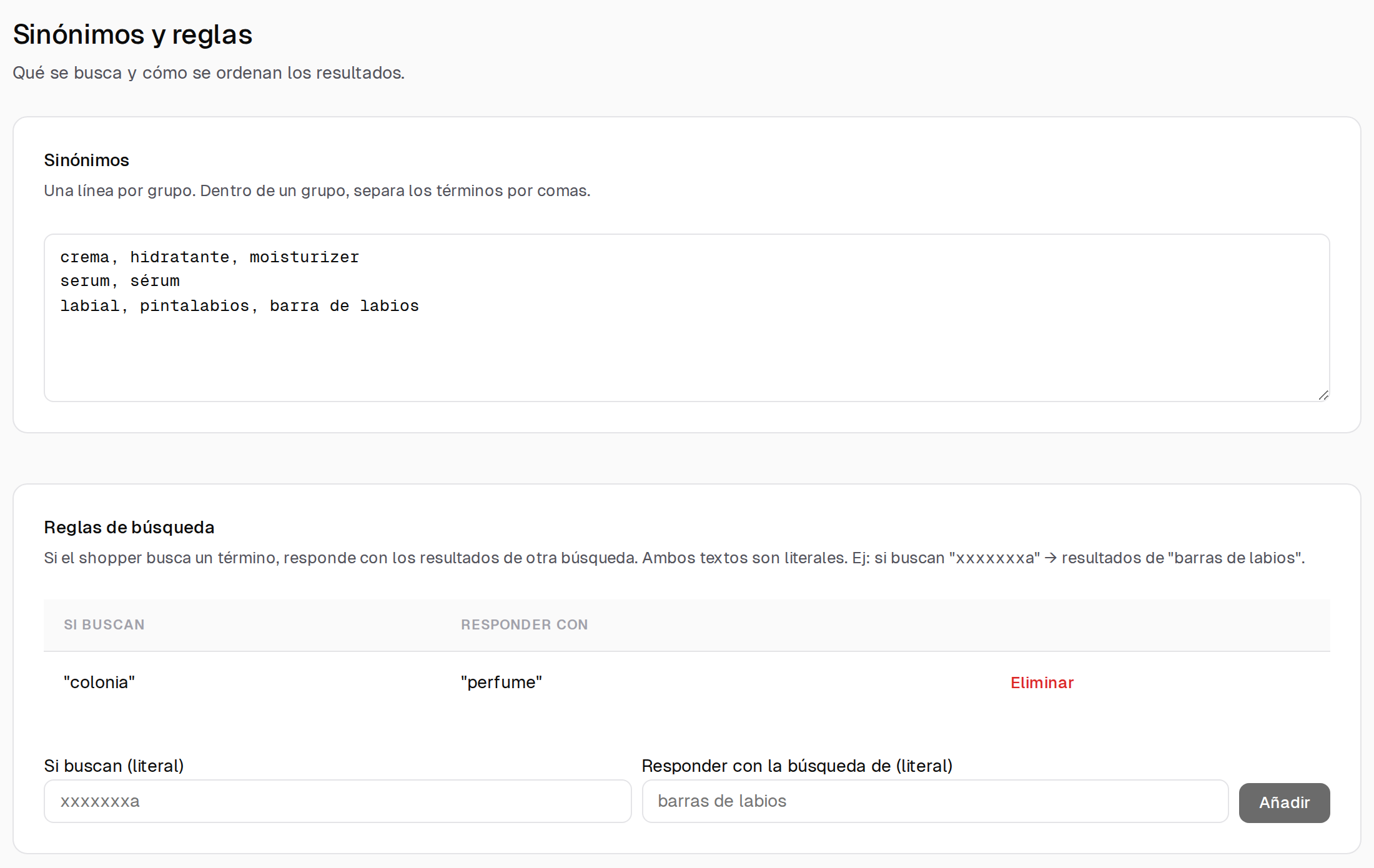1374x868 pixels.
Task: Click the 'Reglas de búsqueda' section heading
Action: [x=129, y=528]
